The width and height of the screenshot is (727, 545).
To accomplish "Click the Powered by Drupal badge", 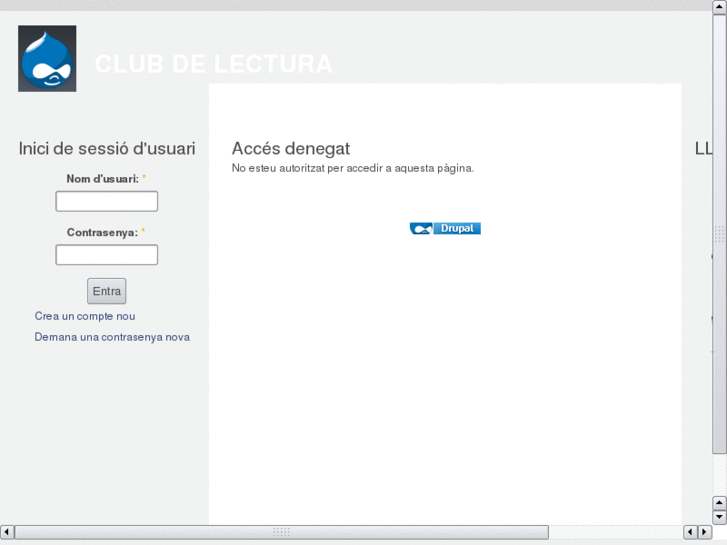I will click(445, 228).
